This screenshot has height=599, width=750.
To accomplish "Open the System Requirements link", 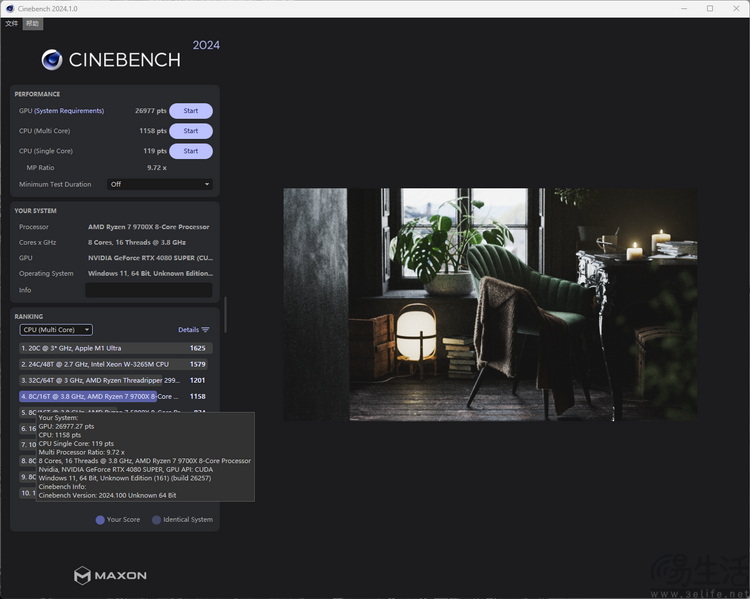I will tap(69, 111).
